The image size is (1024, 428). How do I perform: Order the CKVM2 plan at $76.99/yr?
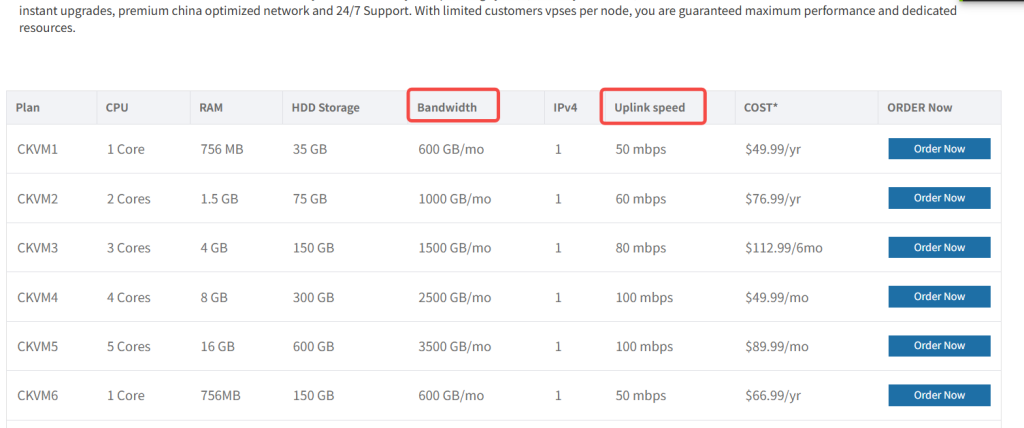(x=939, y=198)
